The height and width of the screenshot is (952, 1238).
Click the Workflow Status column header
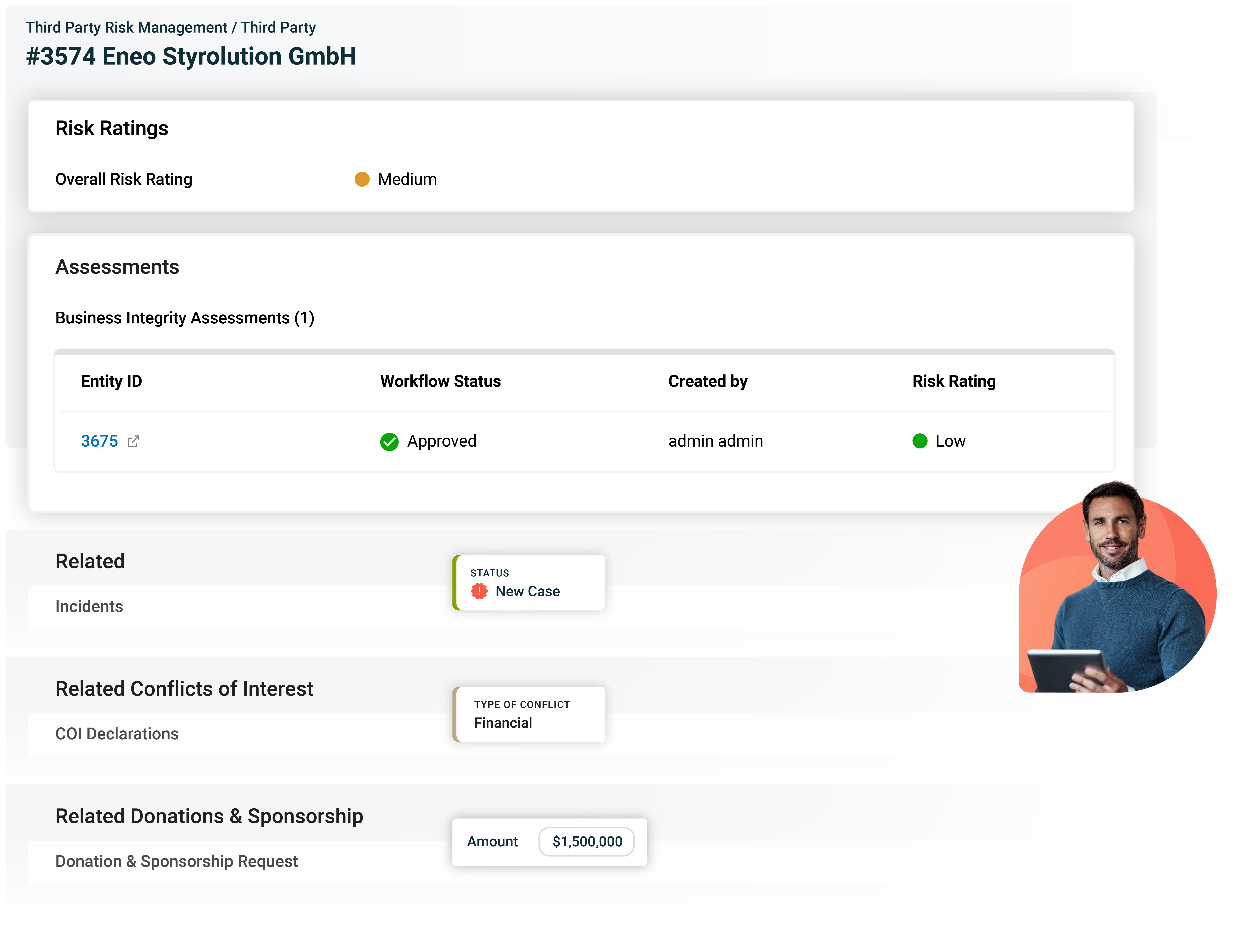440,381
